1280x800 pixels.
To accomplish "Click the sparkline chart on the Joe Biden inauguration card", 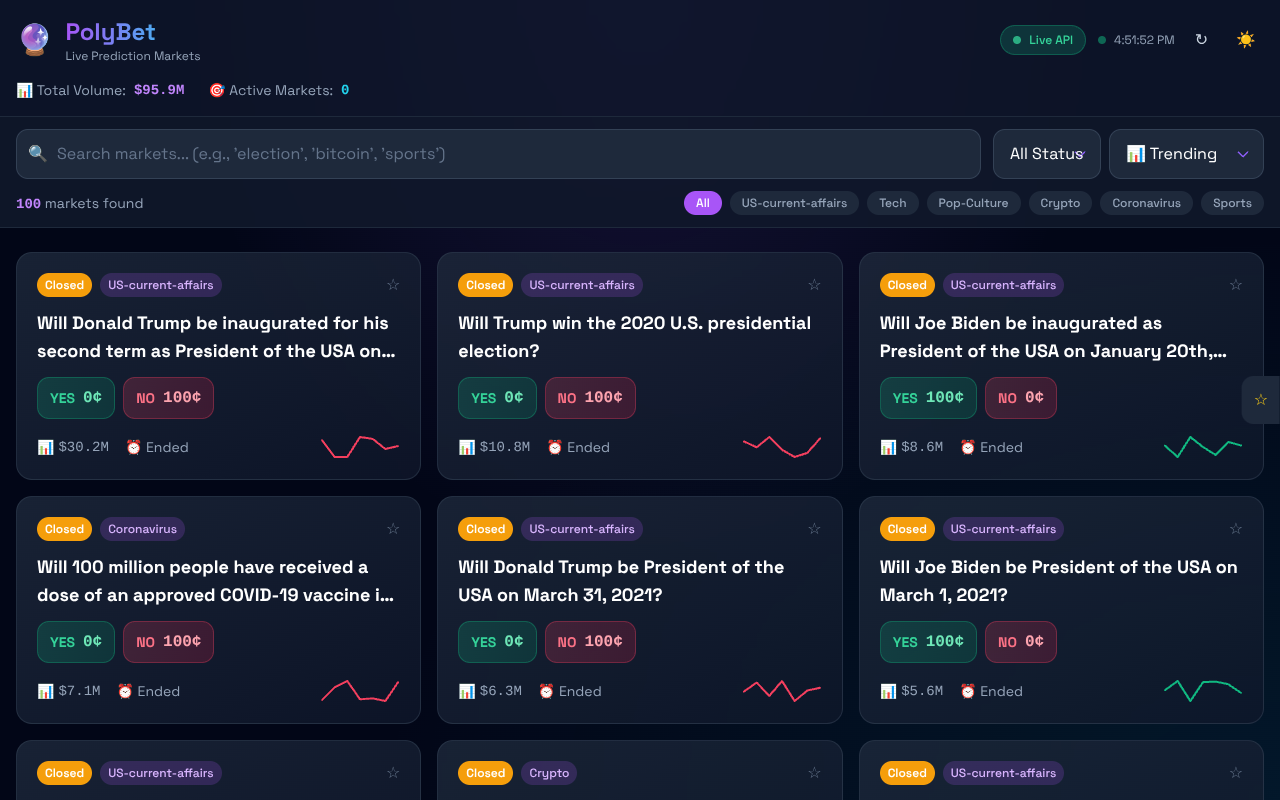I will 1203,448.
